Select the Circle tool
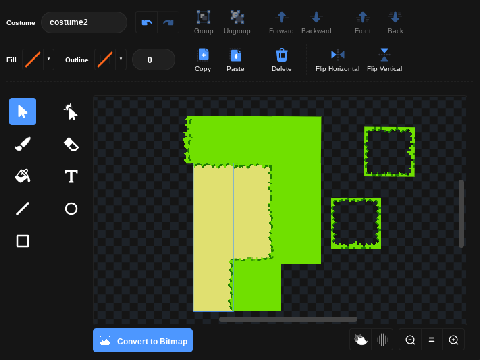Viewport: 480px width, 360px height. click(71, 209)
